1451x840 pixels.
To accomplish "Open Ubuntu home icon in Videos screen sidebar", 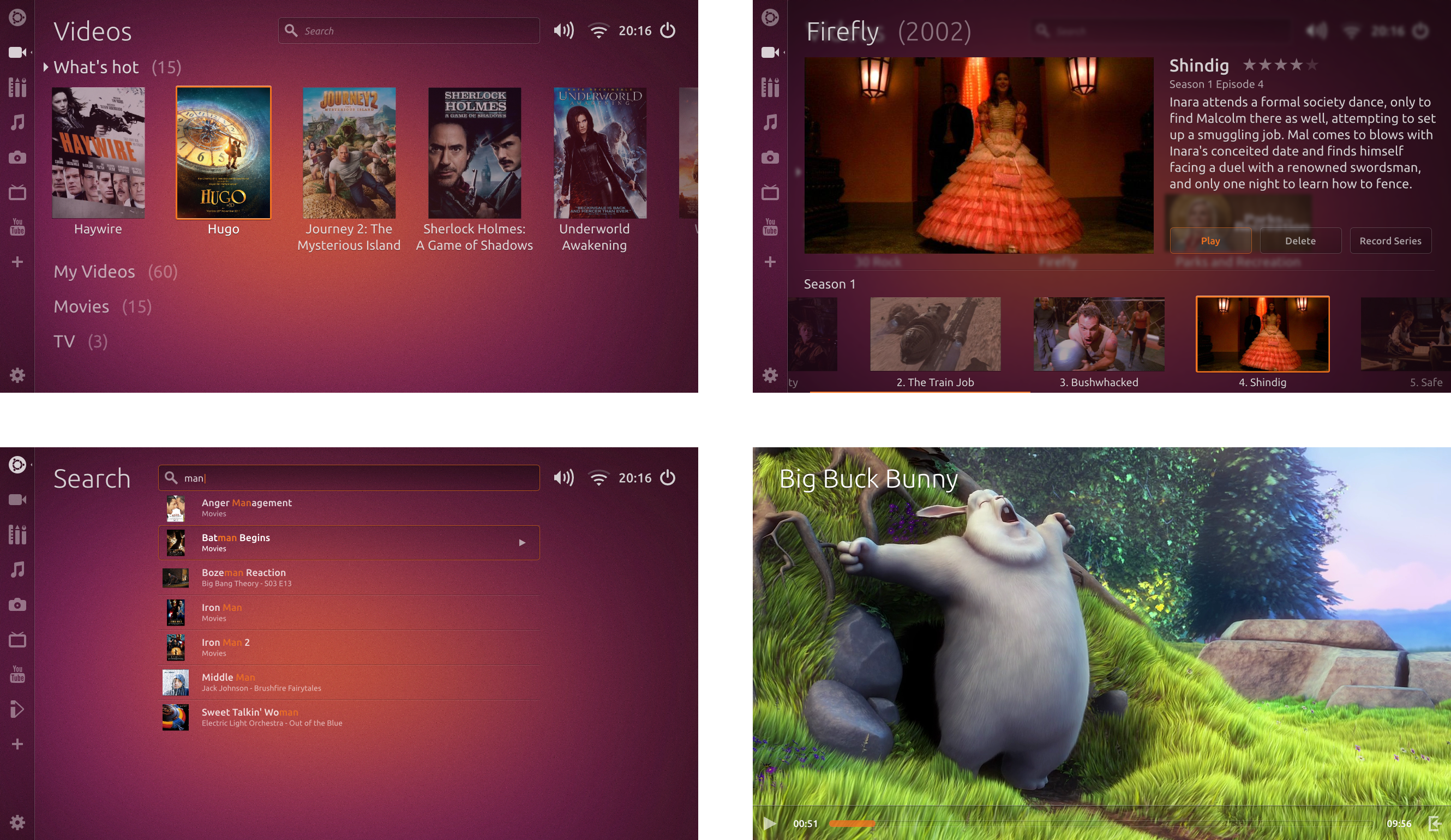I will (17, 17).
